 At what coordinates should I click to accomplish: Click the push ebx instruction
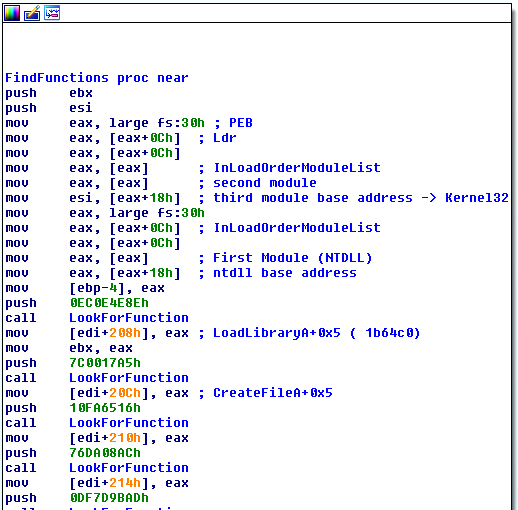[49, 93]
